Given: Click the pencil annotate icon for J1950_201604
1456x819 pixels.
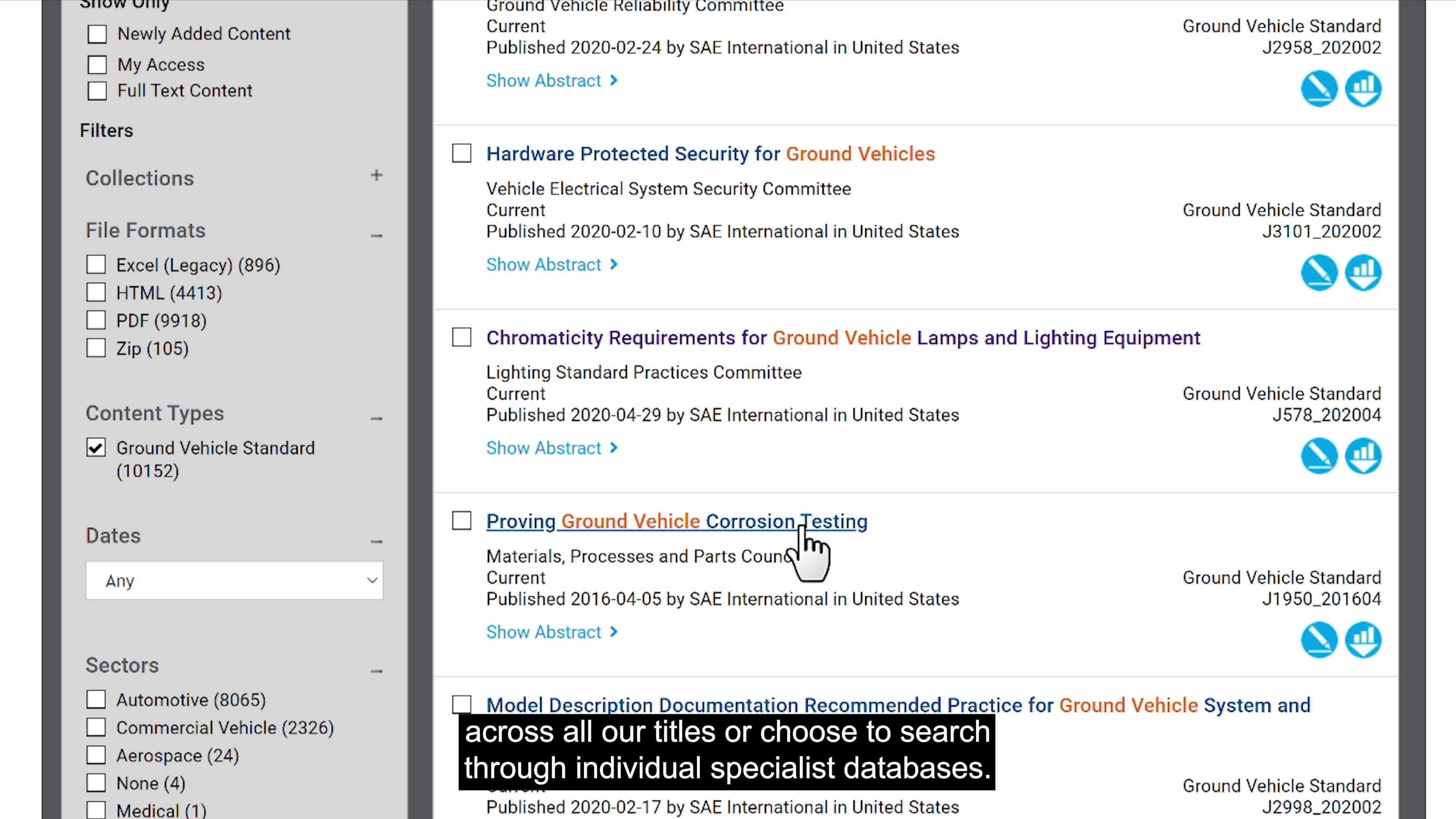Looking at the screenshot, I should pyautogui.click(x=1319, y=640).
